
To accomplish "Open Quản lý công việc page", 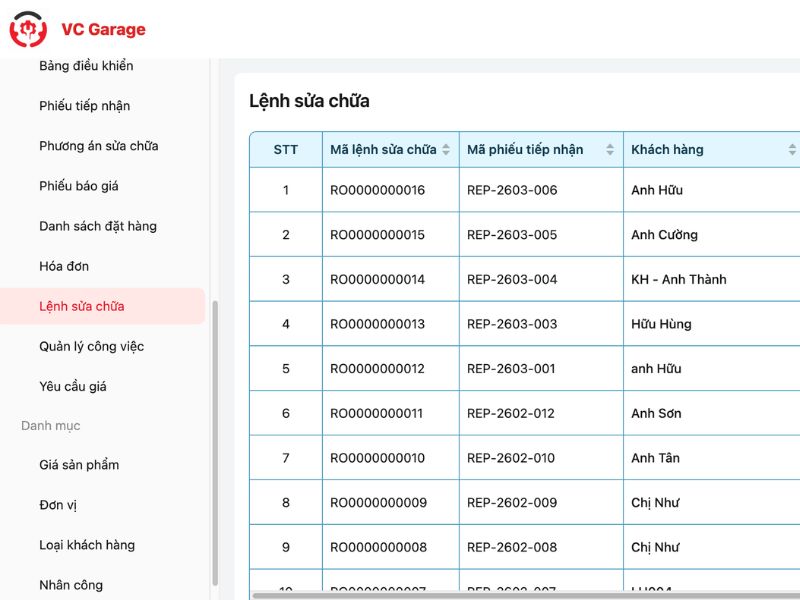I will pos(92,346).
